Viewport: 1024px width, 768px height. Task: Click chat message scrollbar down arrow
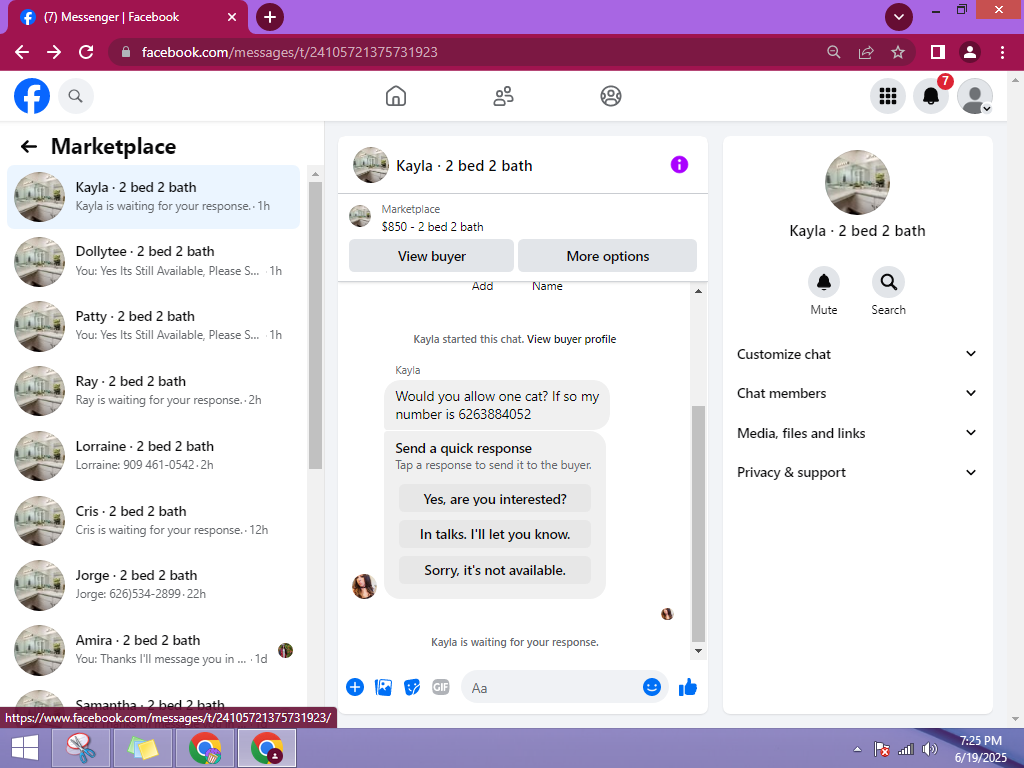point(698,650)
